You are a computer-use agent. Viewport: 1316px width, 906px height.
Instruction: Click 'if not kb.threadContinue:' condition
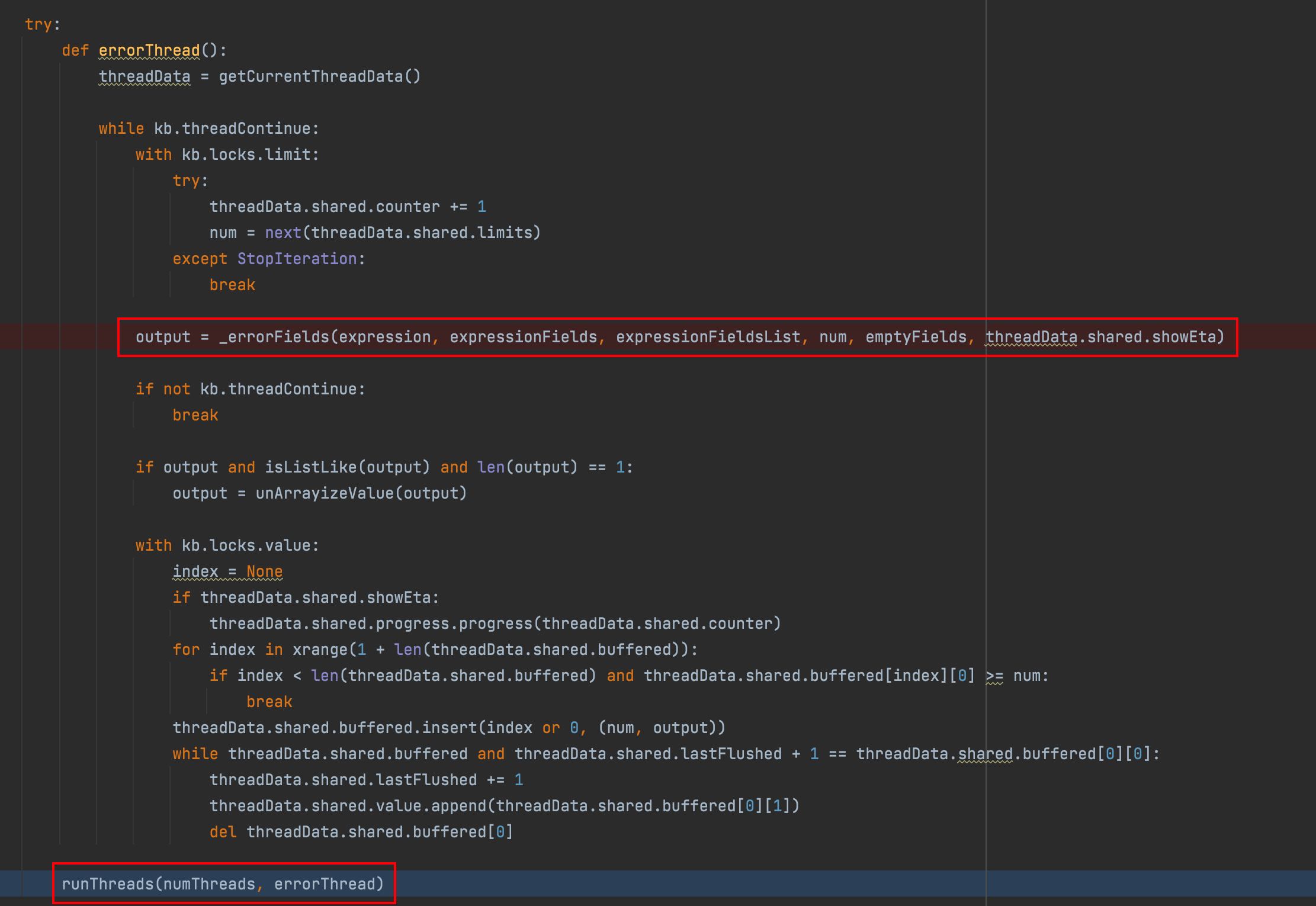[250, 389]
